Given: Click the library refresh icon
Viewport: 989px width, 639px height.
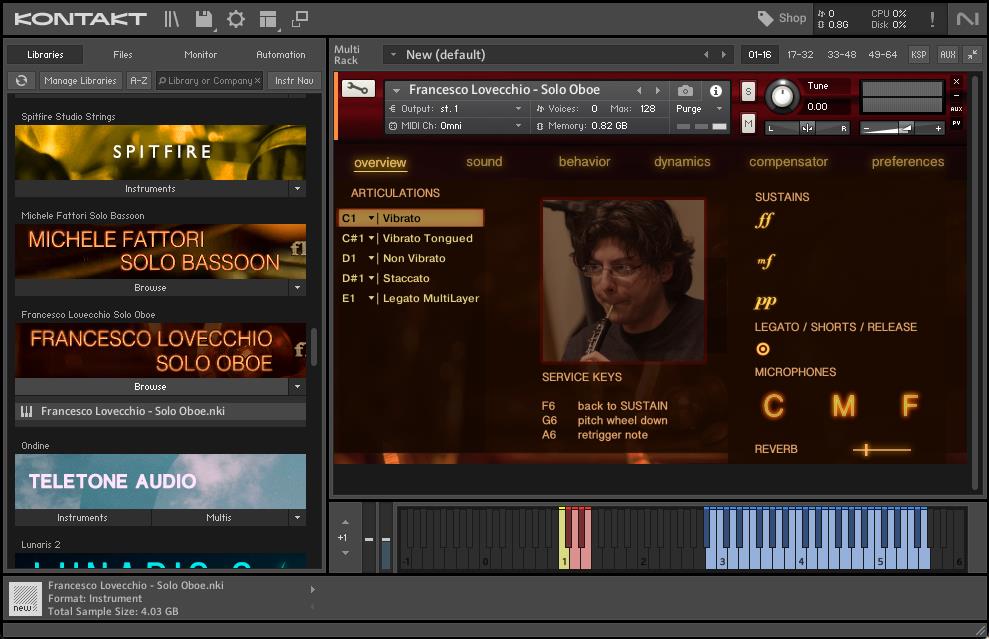Looking at the screenshot, I should pyautogui.click(x=21, y=81).
